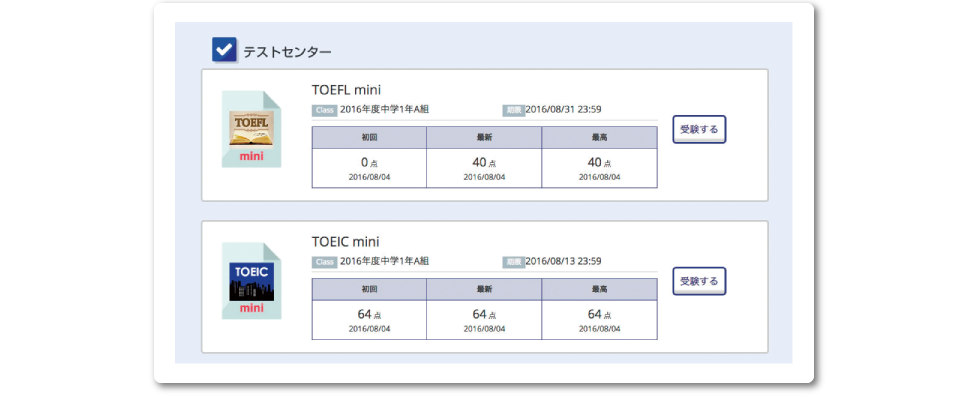Click the blue checkmark icon beside テストセンター
The width and height of the screenshot is (960, 397).
tap(224, 50)
